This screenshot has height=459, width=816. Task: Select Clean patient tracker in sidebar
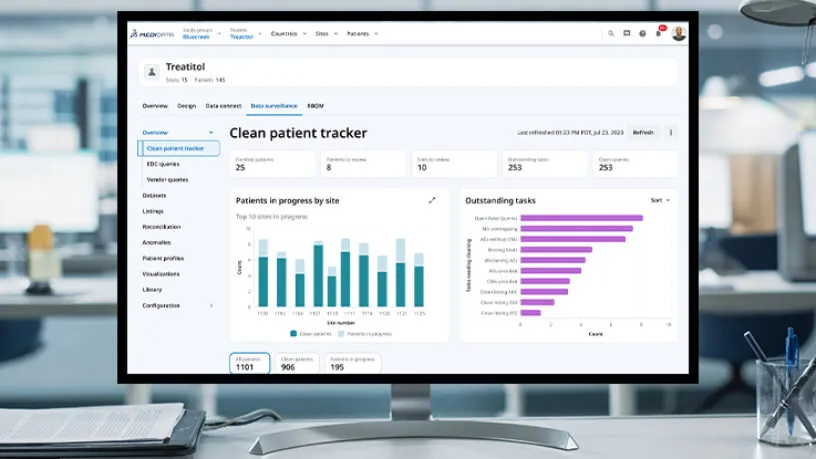178,148
